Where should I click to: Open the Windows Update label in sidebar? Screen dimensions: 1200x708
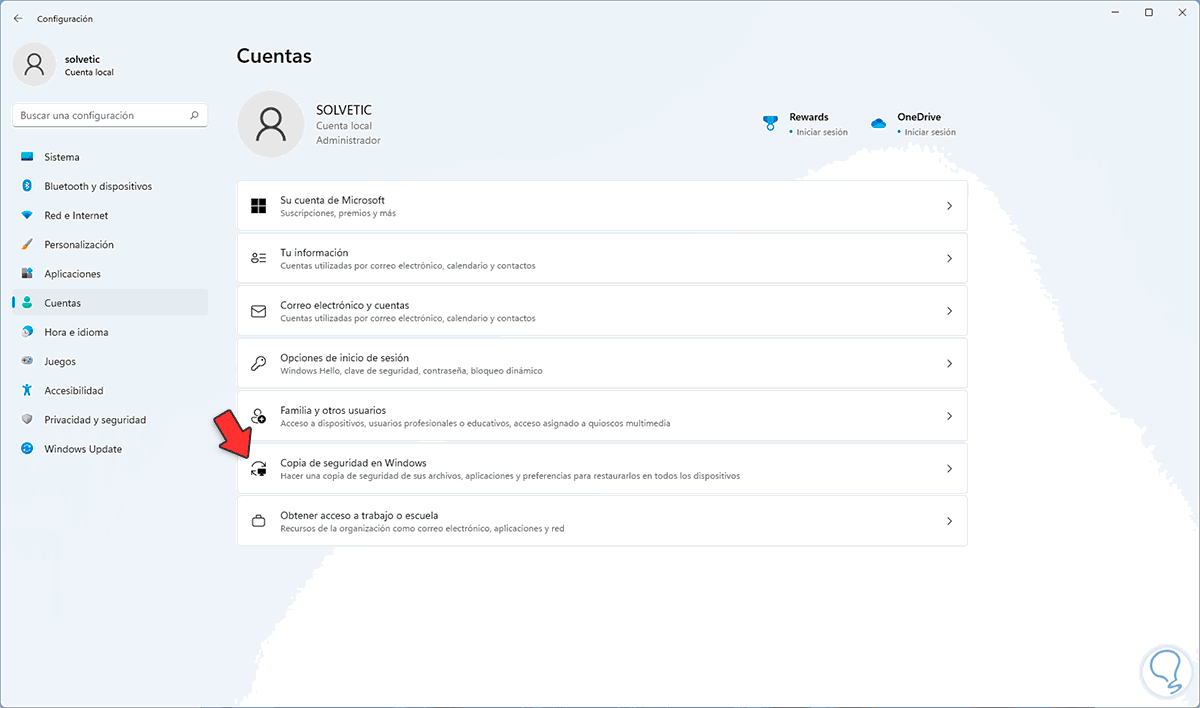click(83, 449)
